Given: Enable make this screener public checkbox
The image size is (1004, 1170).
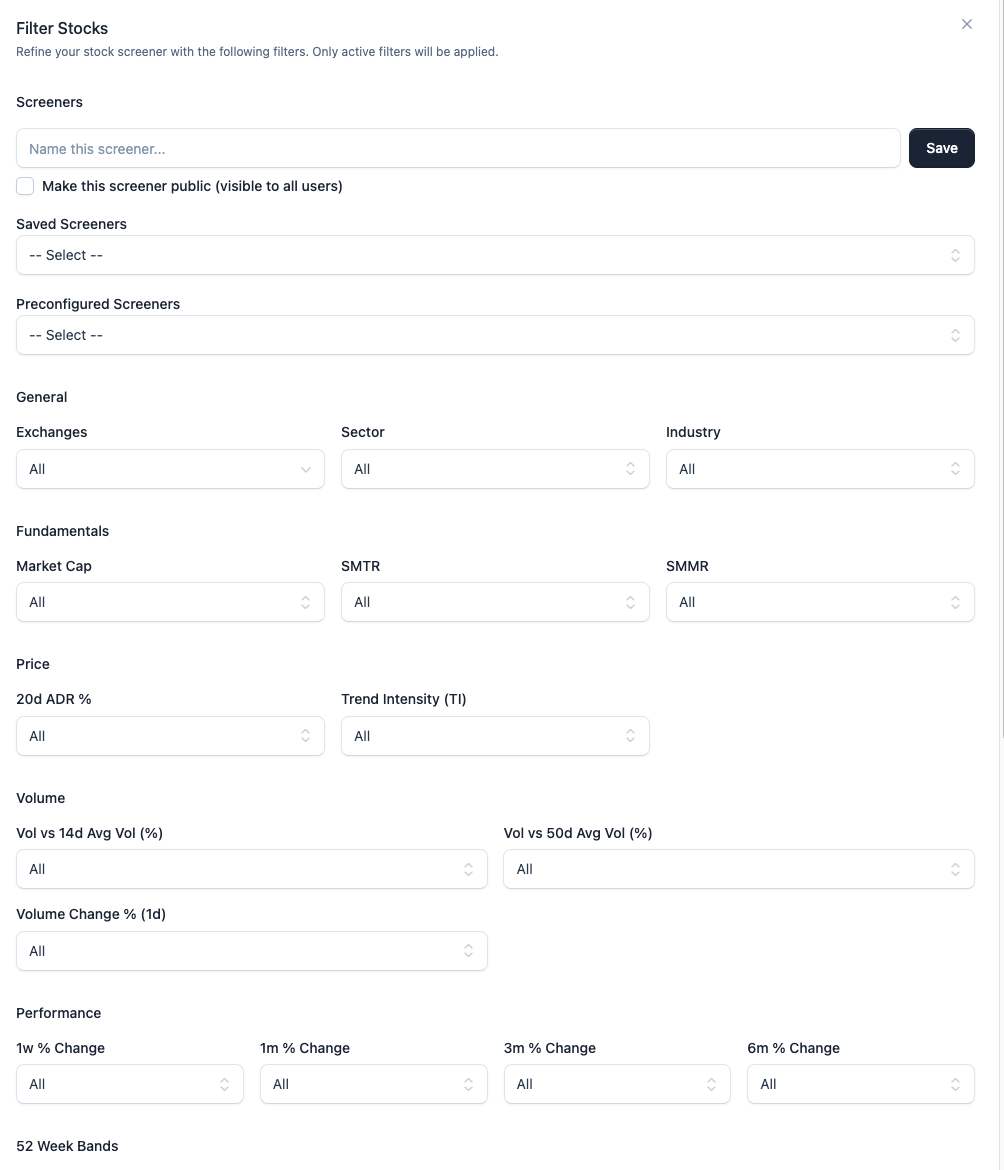Looking at the screenshot, I should pyautogui.click(x=25, y=186).
